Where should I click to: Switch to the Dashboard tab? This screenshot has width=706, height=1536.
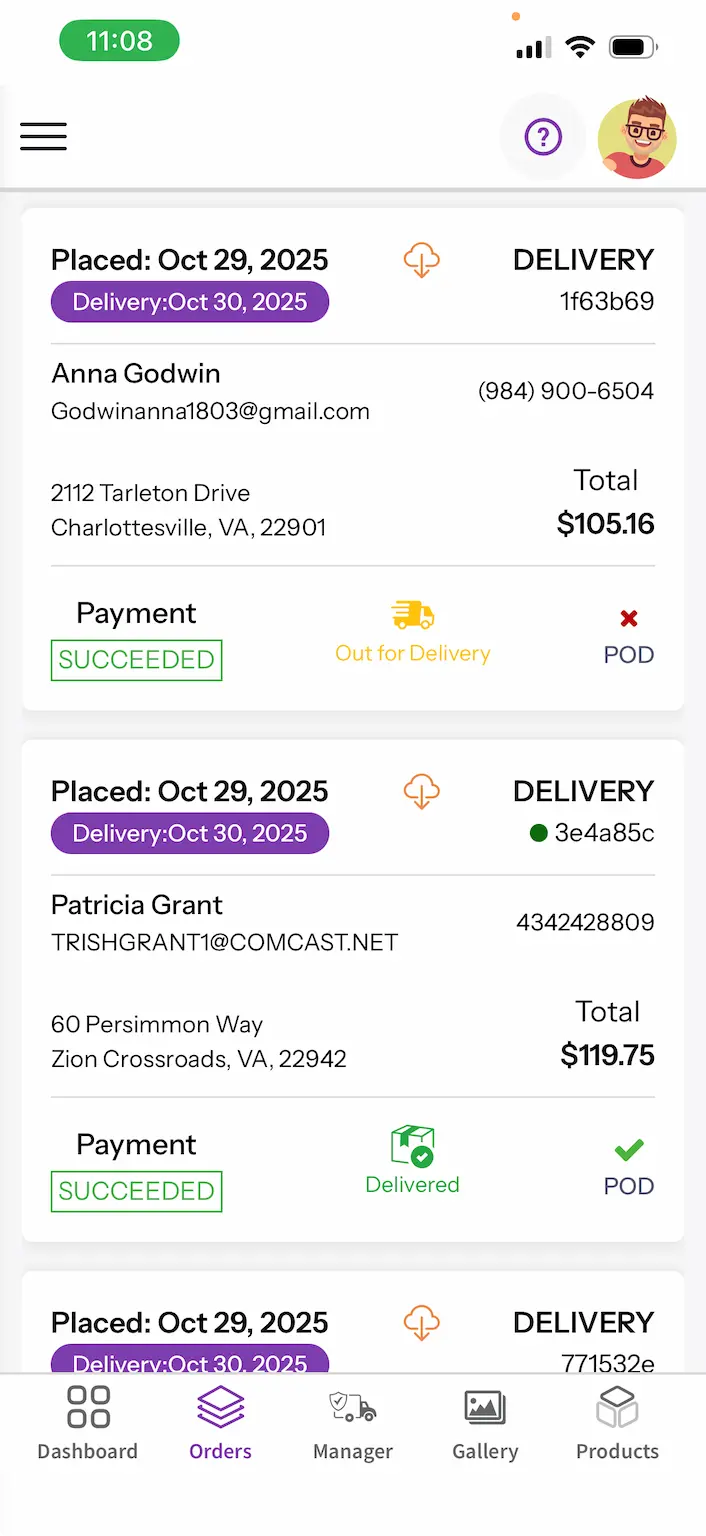[x=88, y=1422]
